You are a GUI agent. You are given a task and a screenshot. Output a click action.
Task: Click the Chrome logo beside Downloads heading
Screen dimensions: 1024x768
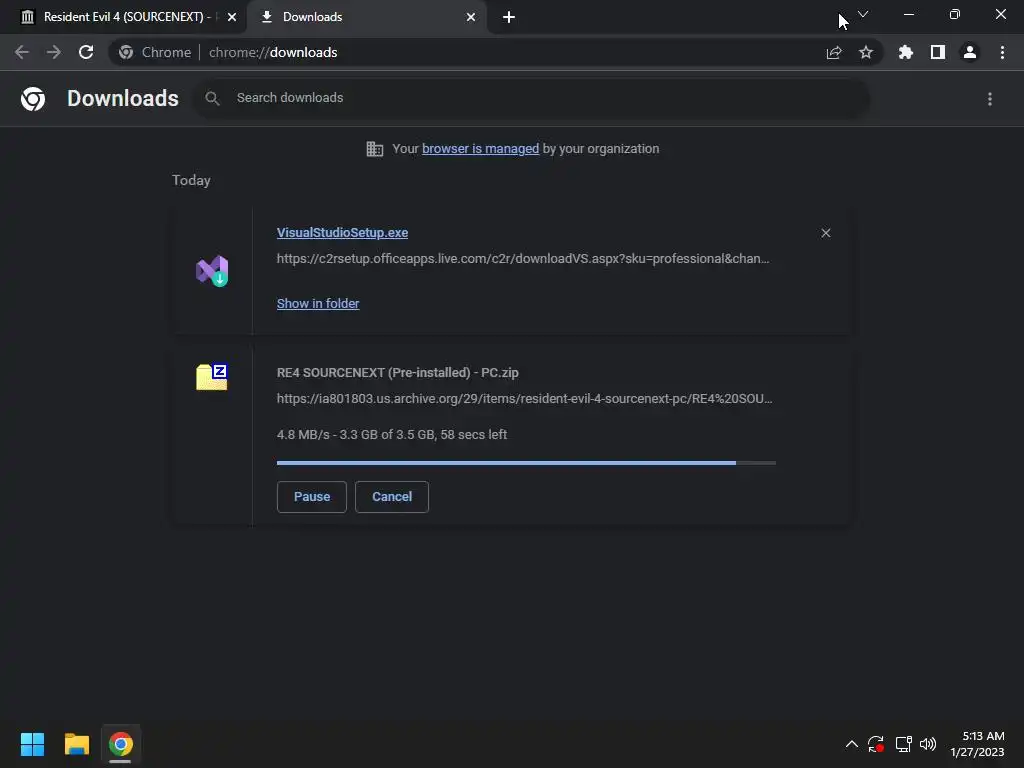coord(33,99)
